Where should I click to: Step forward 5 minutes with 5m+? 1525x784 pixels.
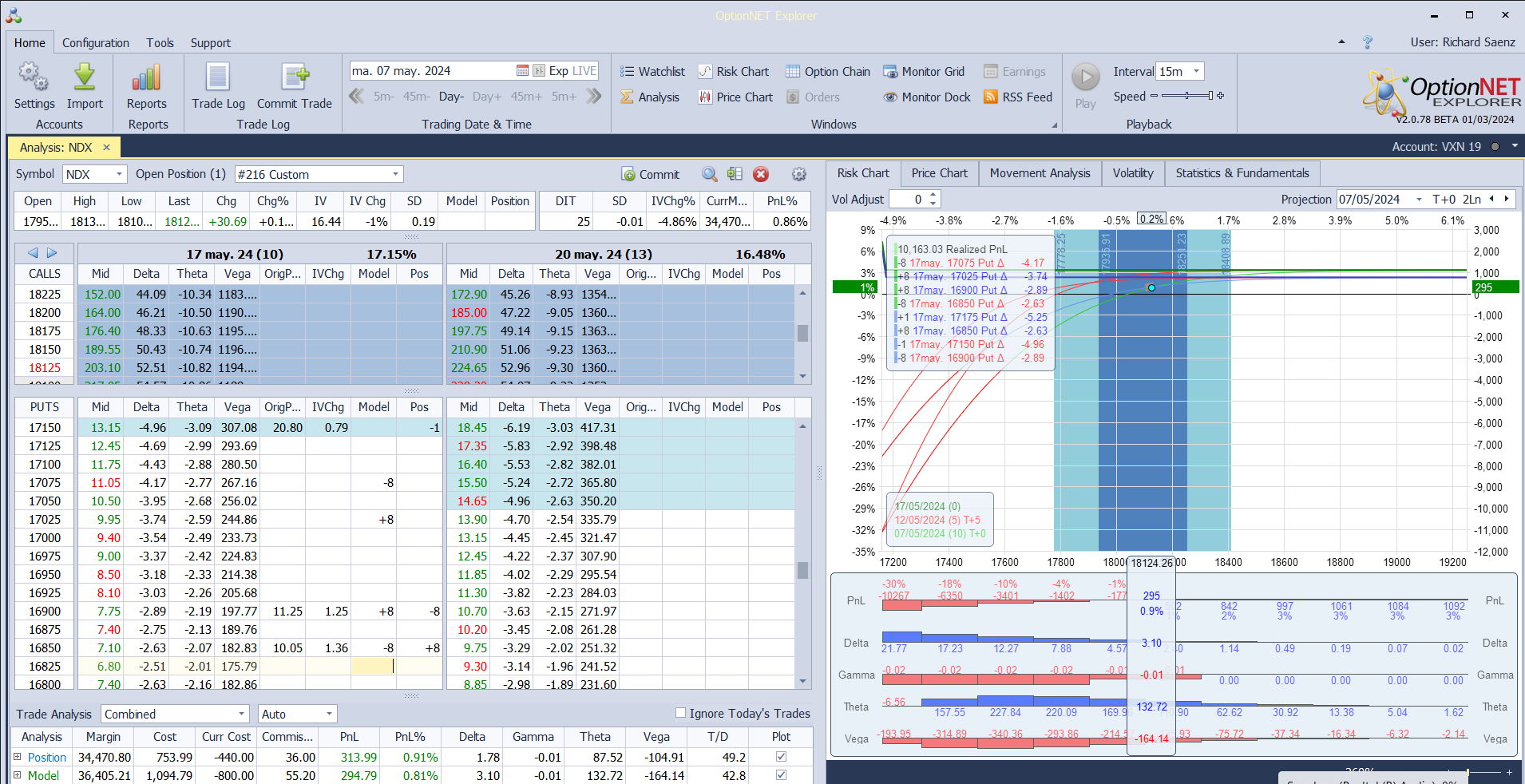(x=564, y=97)
